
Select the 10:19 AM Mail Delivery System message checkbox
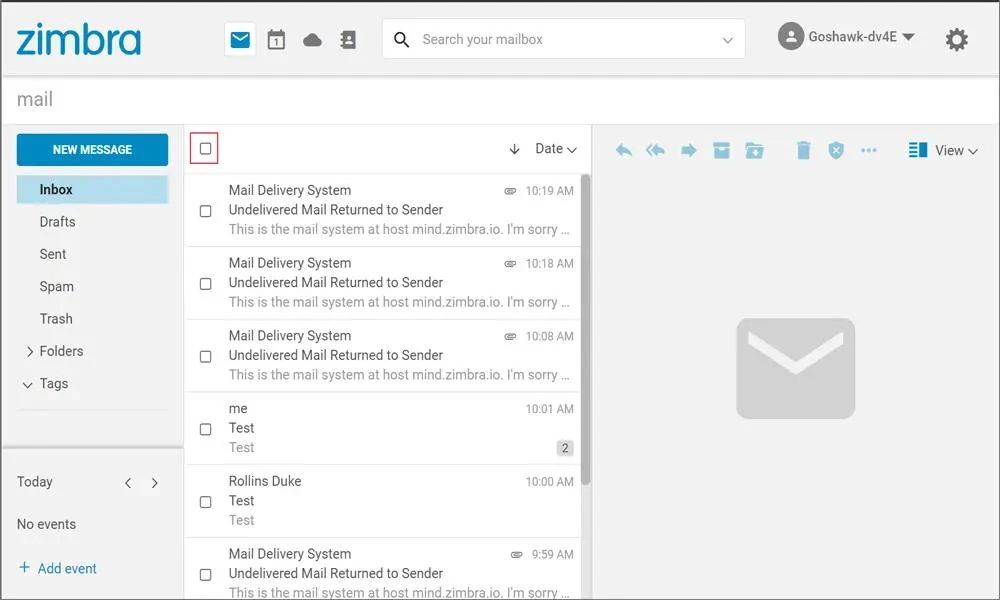(205, 211)
